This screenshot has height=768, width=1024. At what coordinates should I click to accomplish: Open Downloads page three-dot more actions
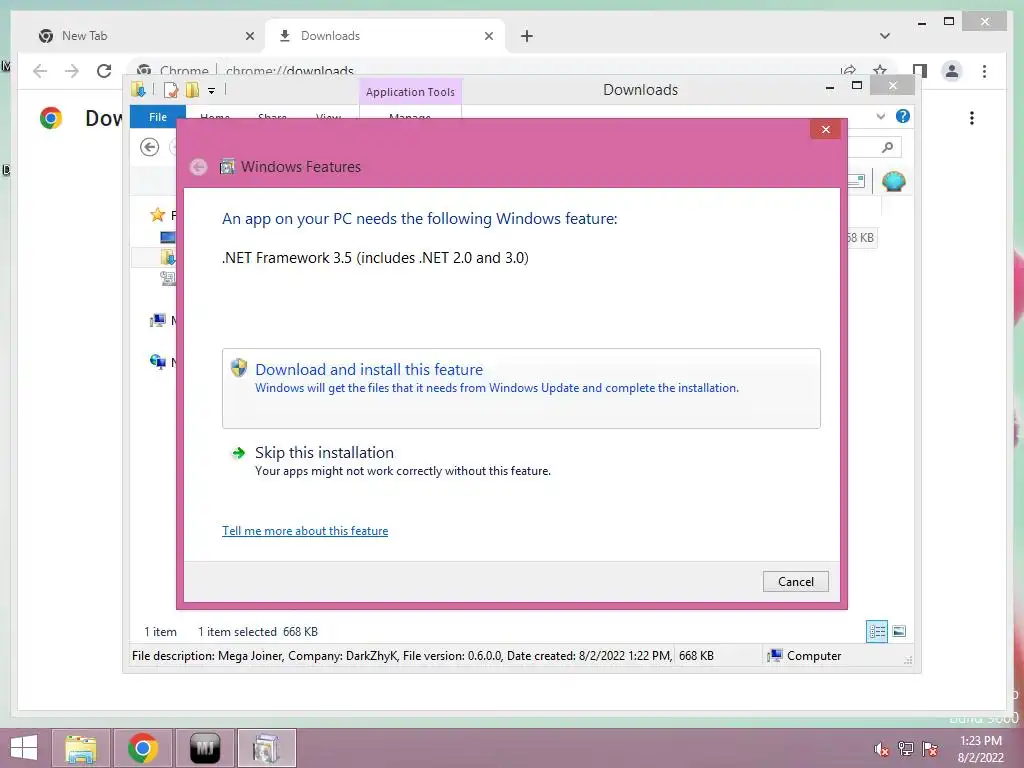coord(972,118)
